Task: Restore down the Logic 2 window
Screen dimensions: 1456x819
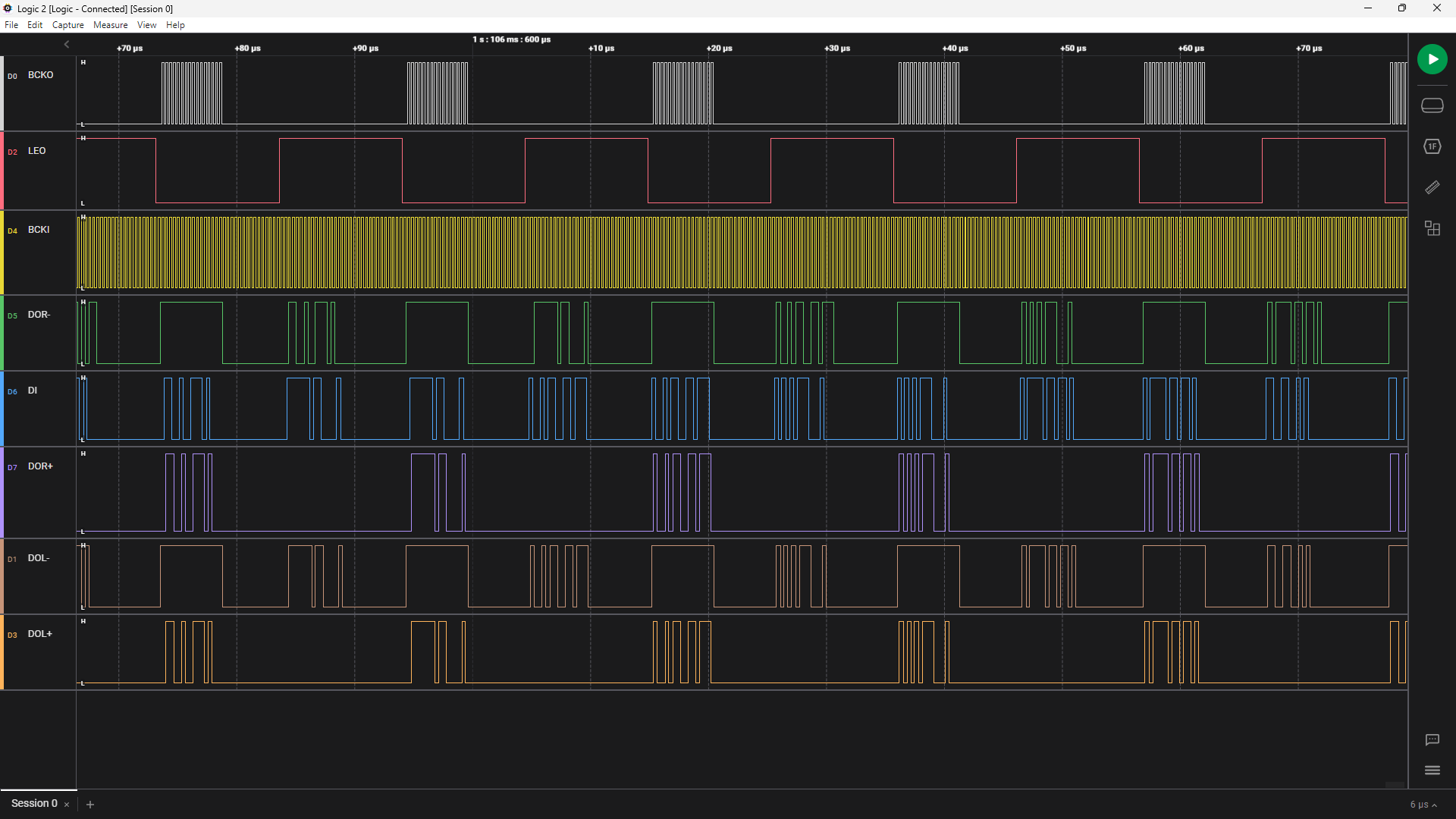Action: pos(1402,8)
